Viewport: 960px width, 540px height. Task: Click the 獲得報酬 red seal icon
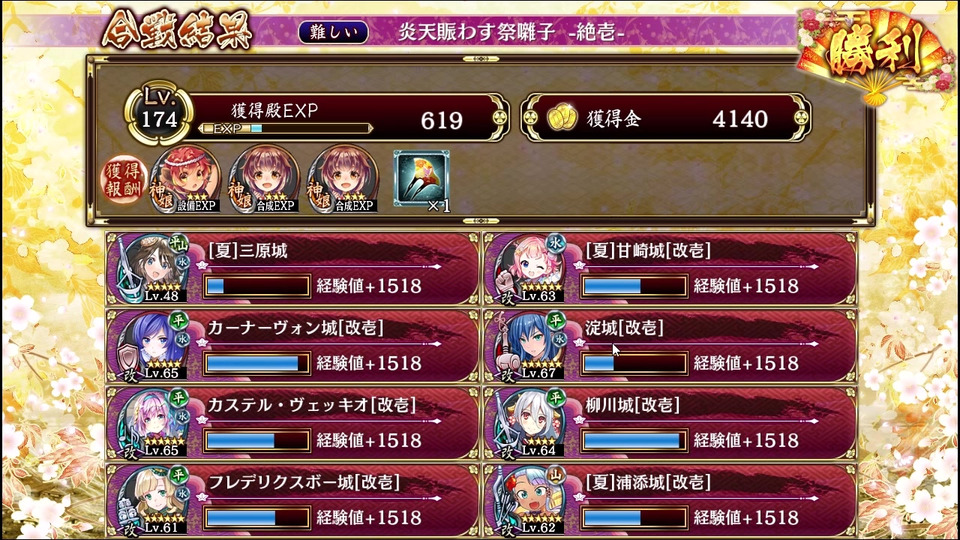(x=122, y=180)
